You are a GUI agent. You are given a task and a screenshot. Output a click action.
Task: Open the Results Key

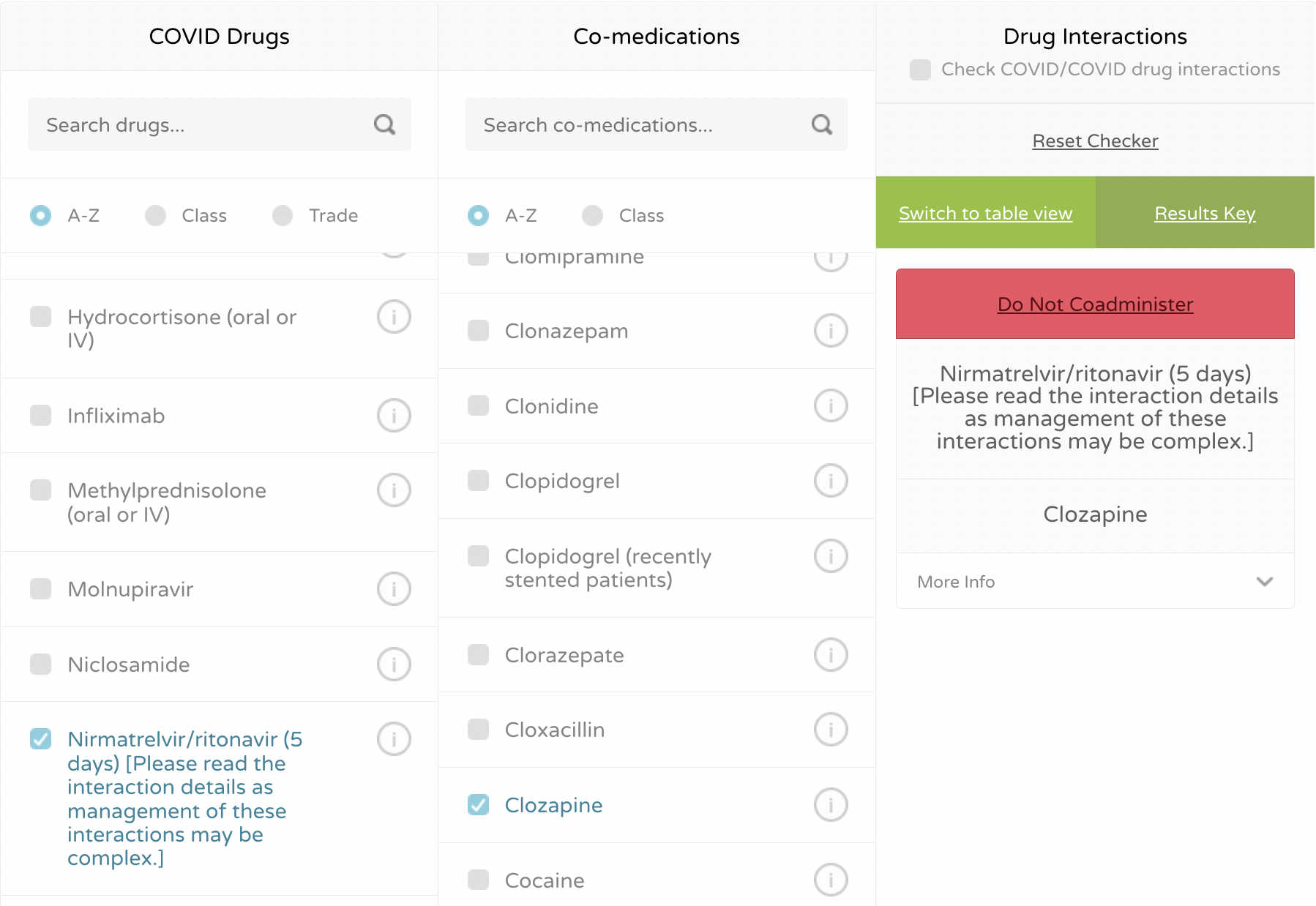(x=1205, y=213)
